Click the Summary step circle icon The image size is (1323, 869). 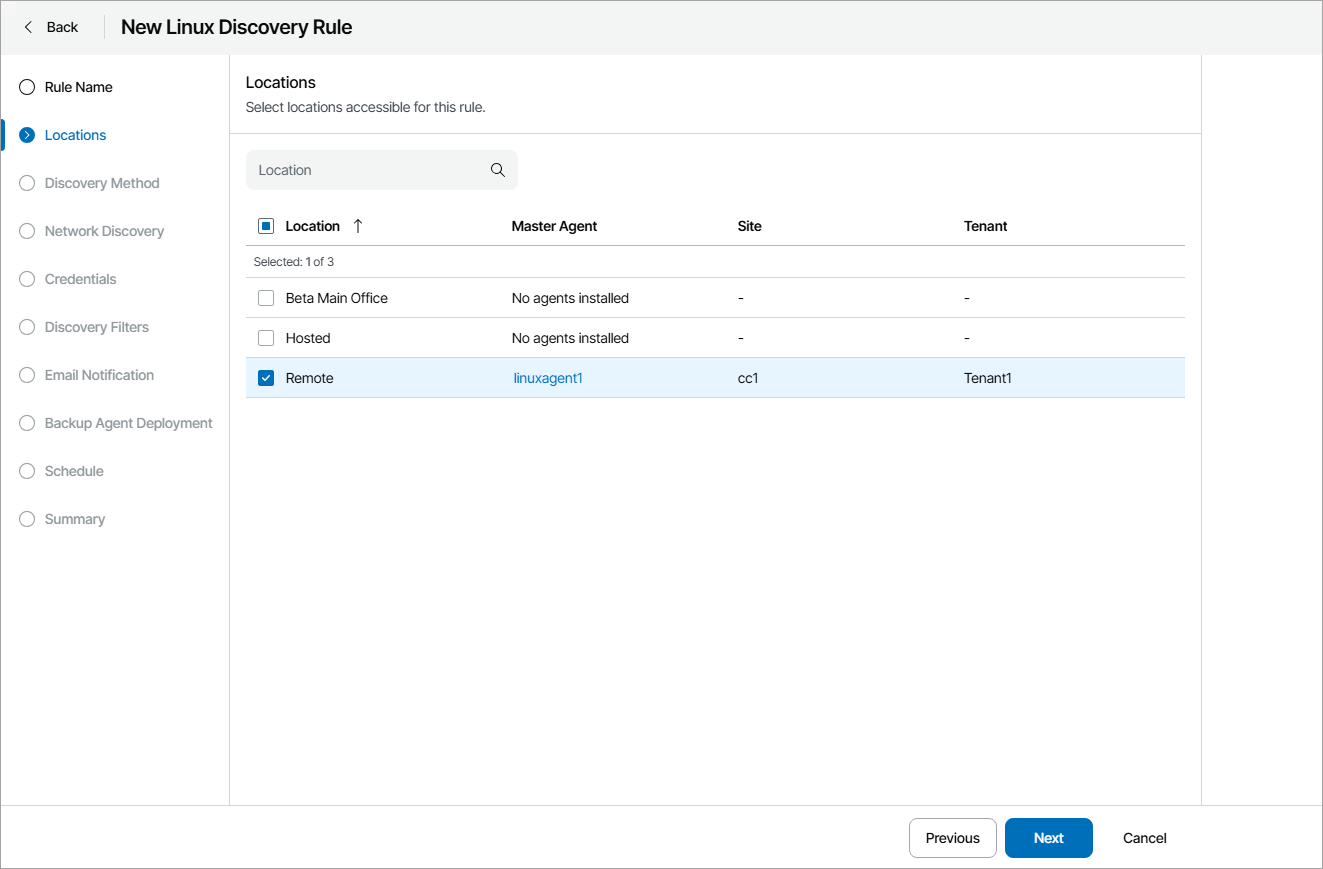(27, 519)
